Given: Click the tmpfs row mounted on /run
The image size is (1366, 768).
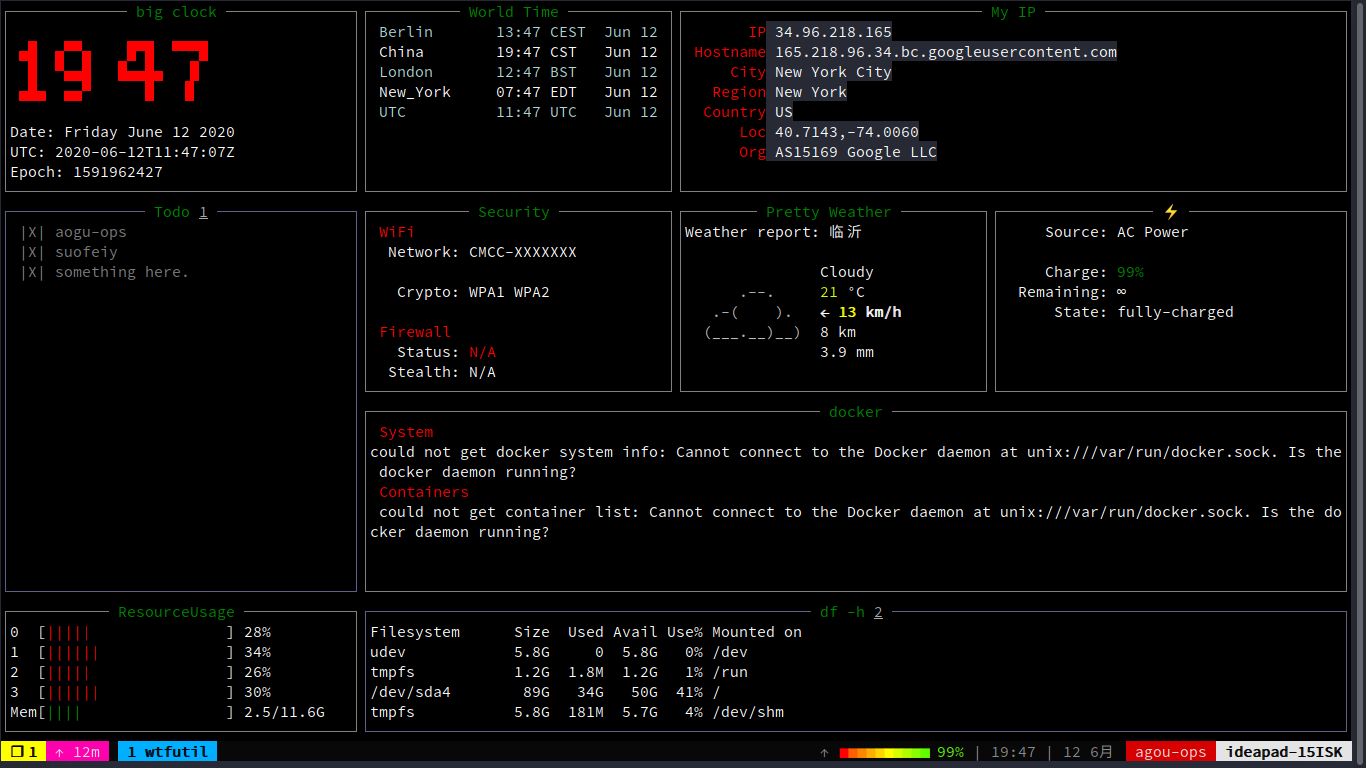Looking at the screenshot, I should click(559, 672).
